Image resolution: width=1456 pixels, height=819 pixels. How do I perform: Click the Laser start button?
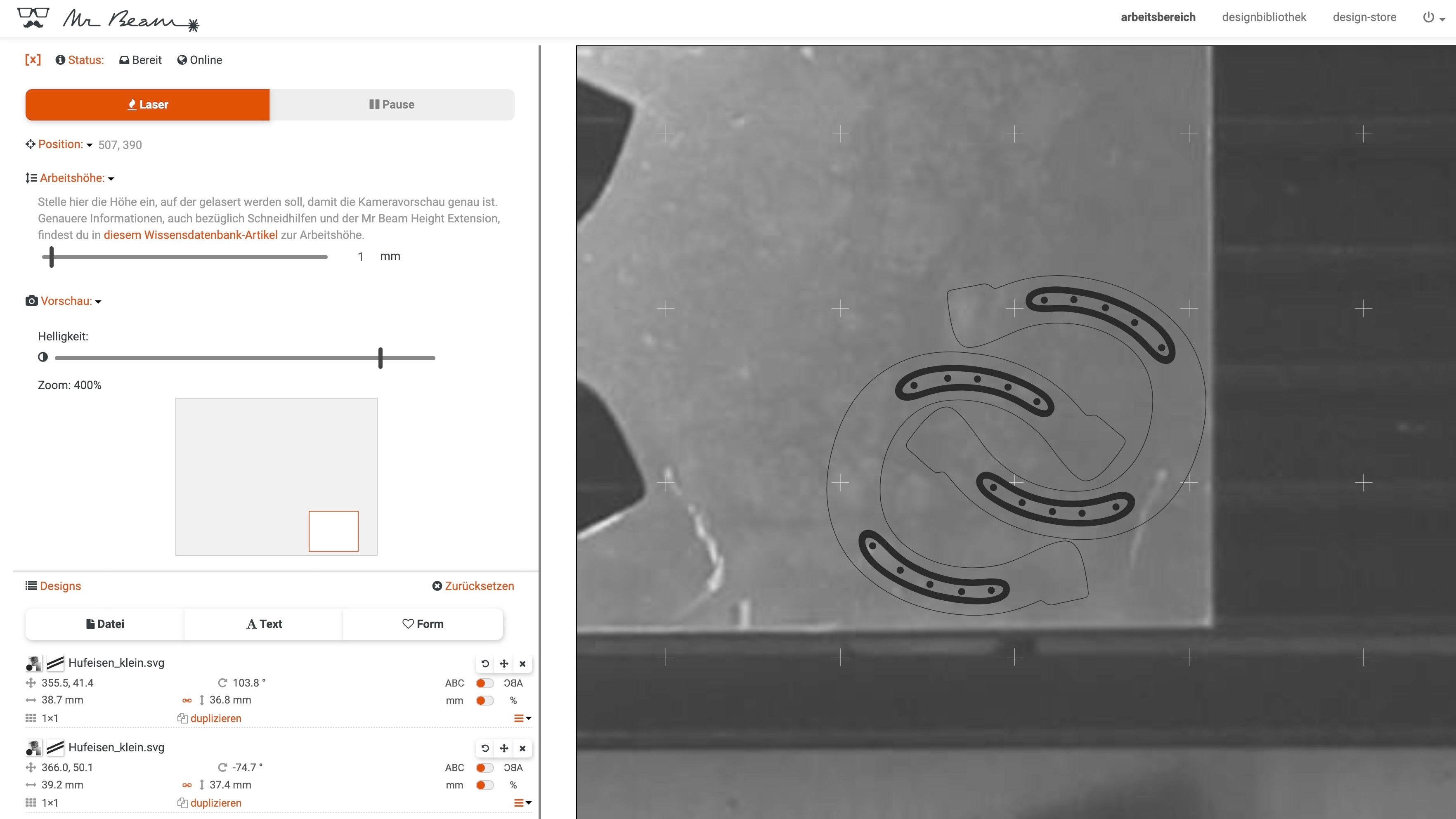coord(148,104)
